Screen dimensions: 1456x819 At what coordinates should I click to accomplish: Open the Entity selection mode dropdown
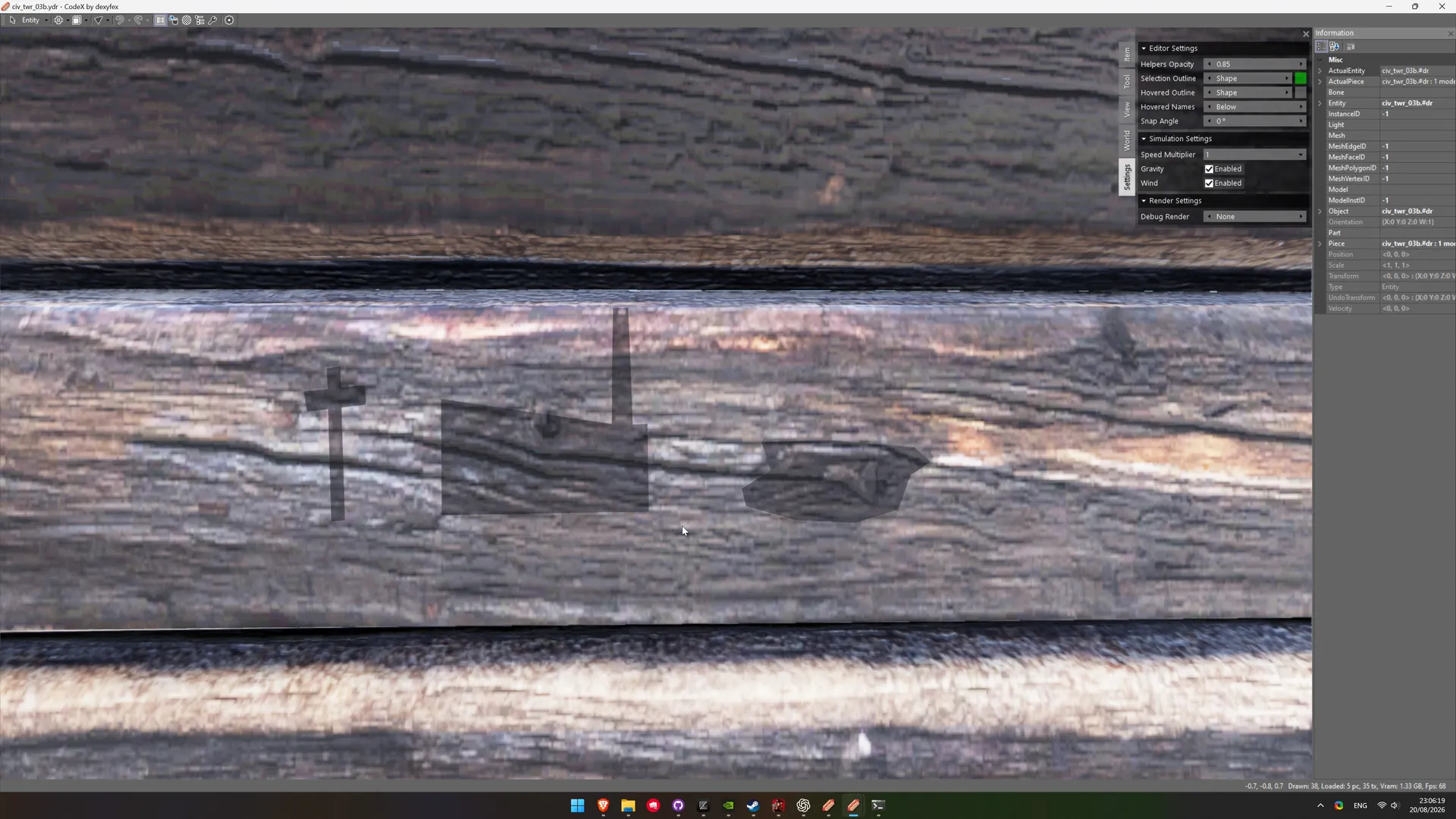[x=34, y=20]
